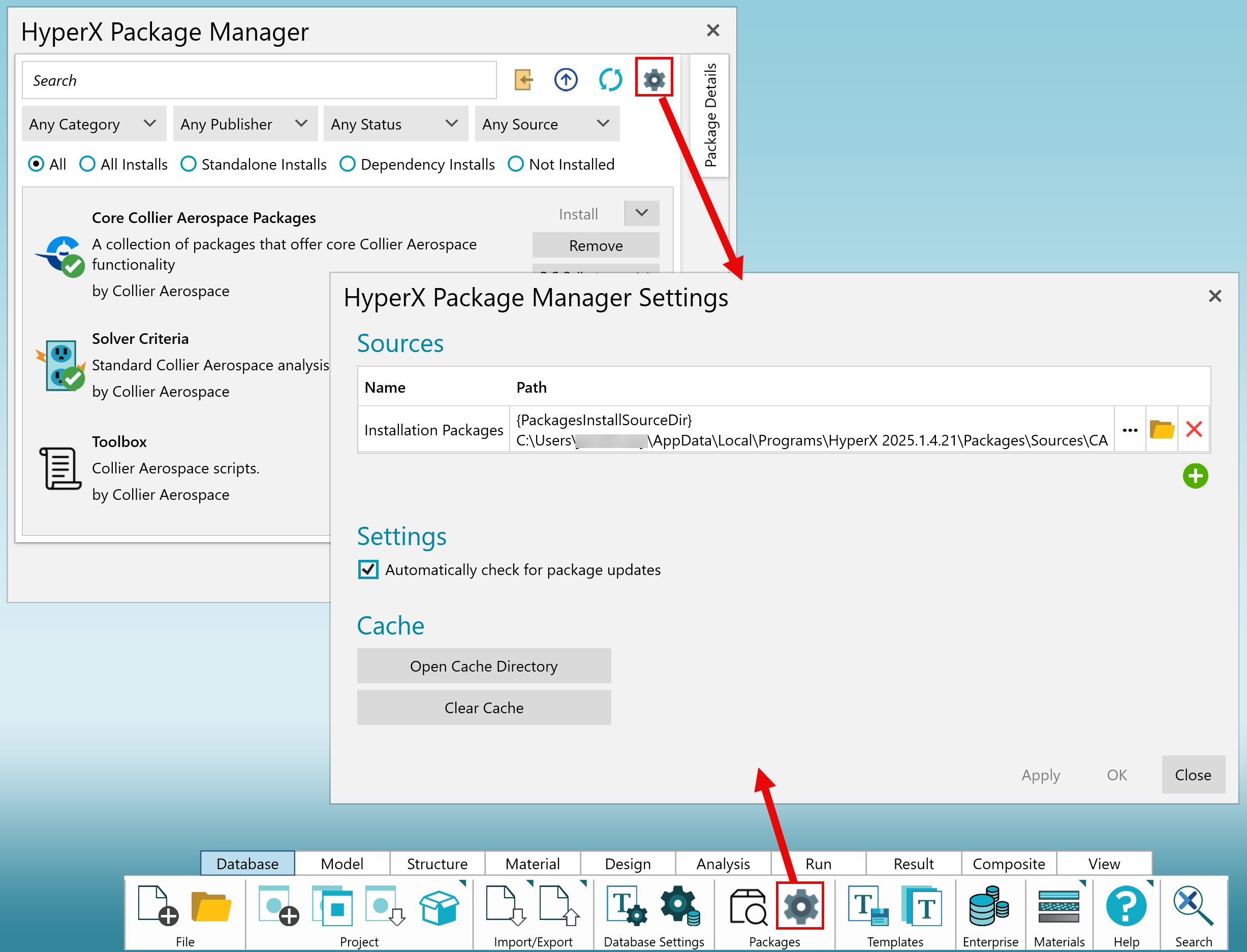The height and width of the screenshot is (952, 1247).
Task: Click the import package icon beside Search
Action: (x=523, y=79)
